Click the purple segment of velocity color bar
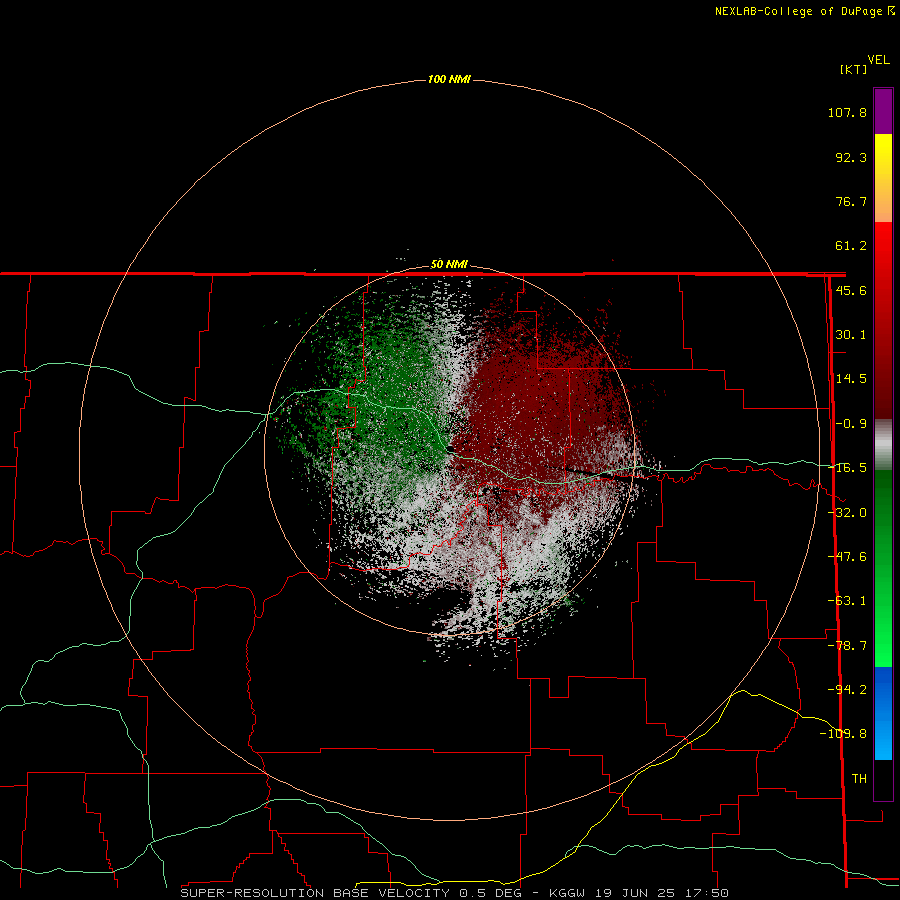This screenshot has height=900, width=900. (x=883, y=111)
